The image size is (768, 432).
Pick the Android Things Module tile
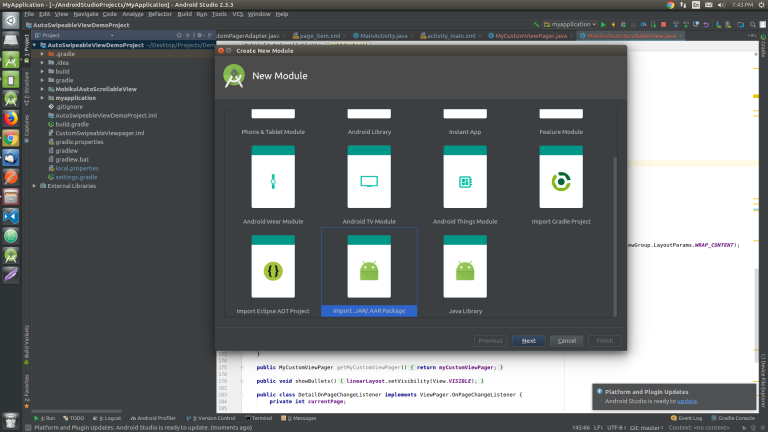(465, 181)
